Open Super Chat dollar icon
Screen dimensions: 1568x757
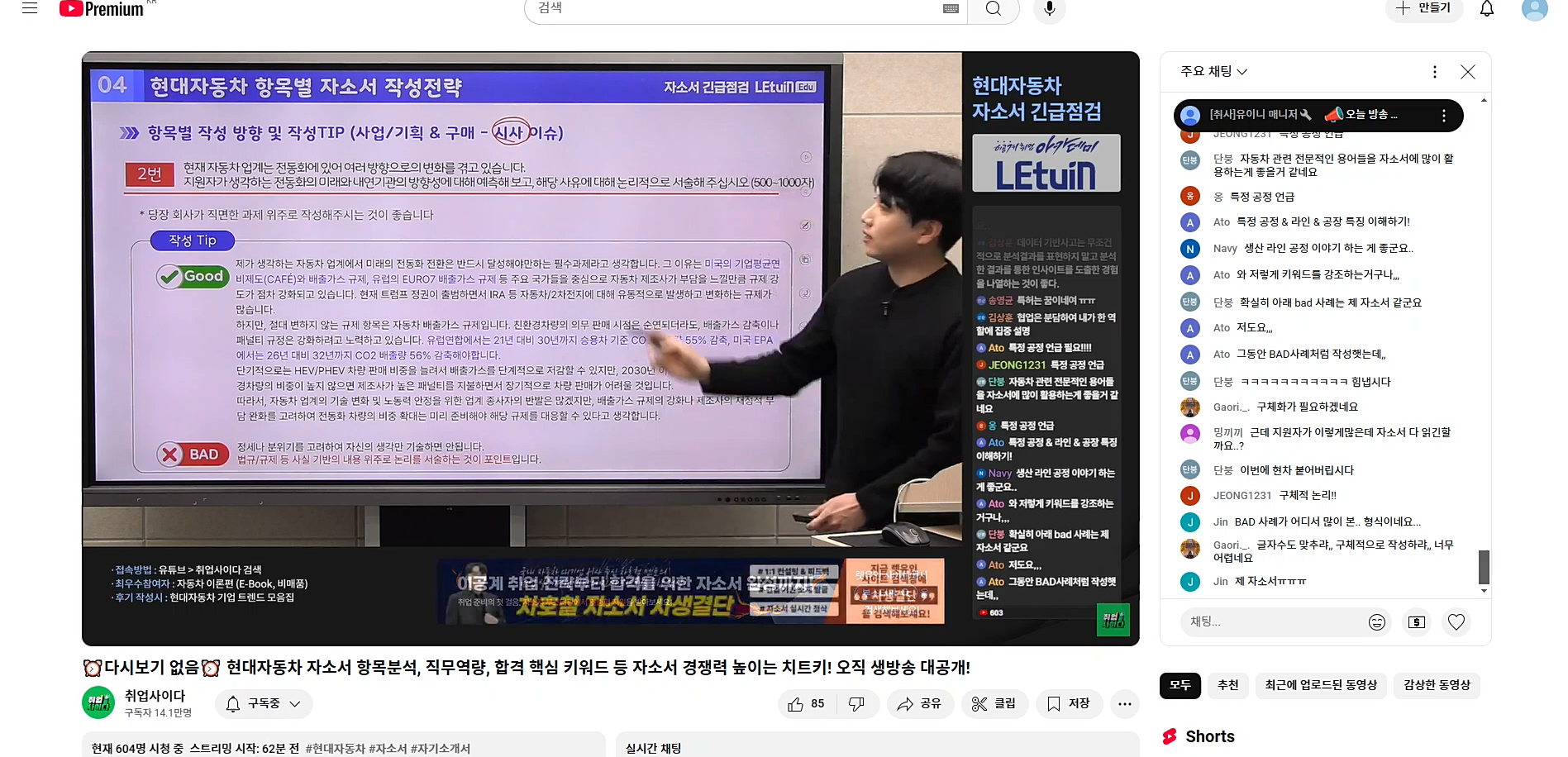click(x=1417, y=622)
